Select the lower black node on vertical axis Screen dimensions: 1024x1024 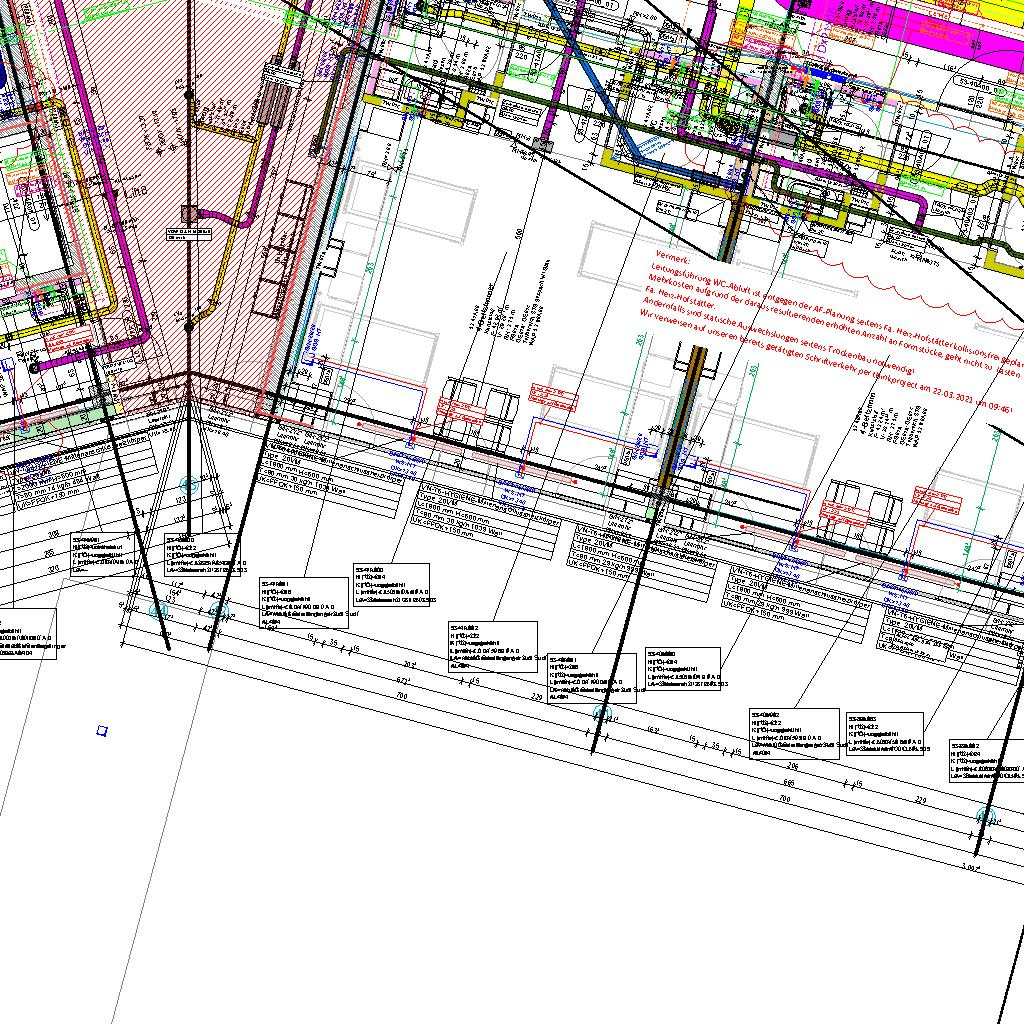coord(188,327)
